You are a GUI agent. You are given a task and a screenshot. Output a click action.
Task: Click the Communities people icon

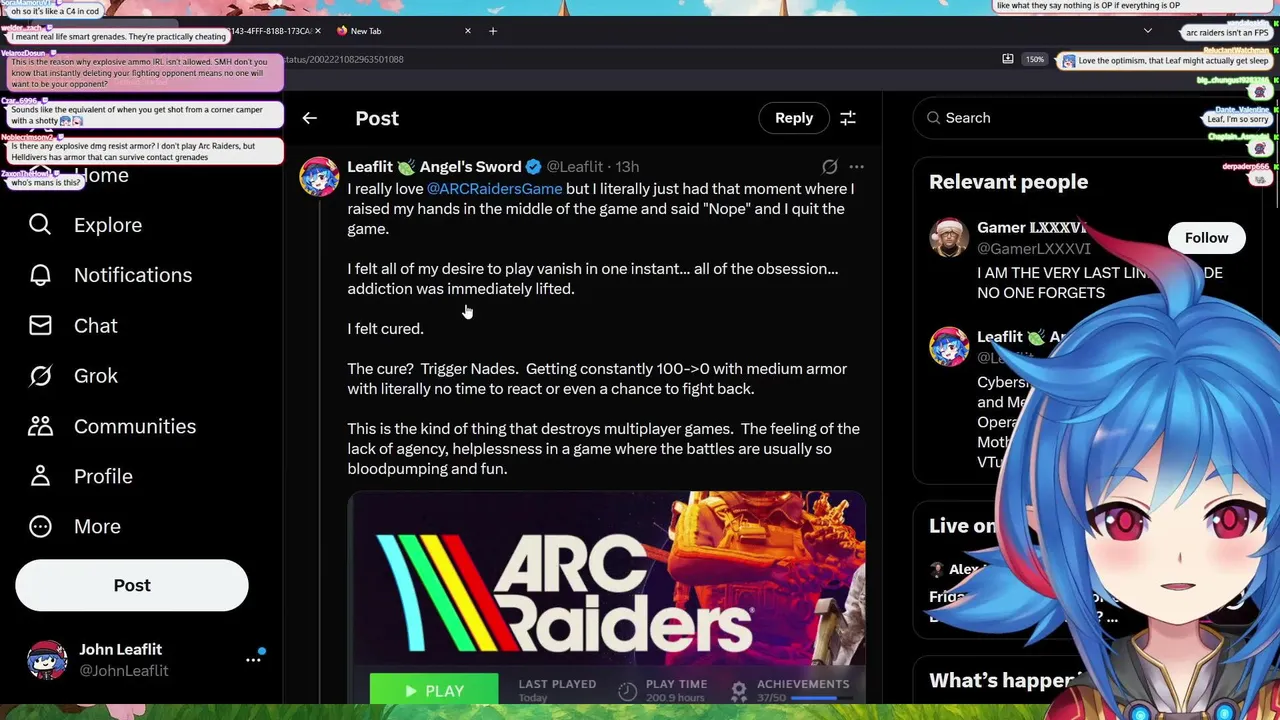tap(40, 426)
